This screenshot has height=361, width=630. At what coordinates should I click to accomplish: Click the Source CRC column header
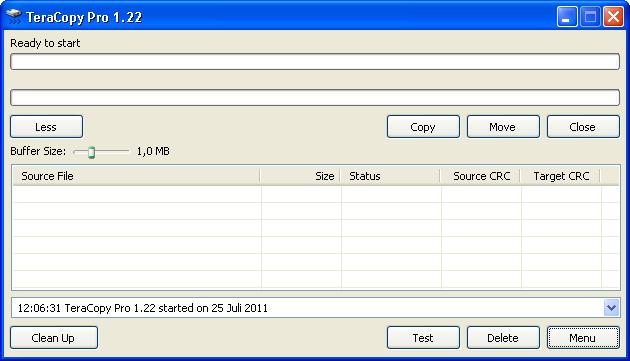click(480, 176)
